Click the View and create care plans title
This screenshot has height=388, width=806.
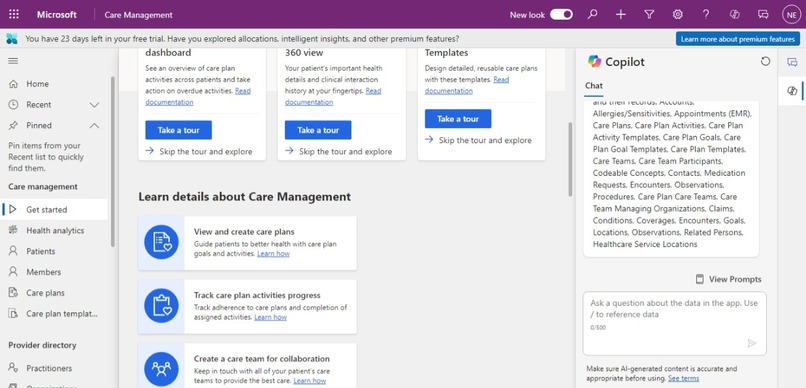(x=244, y=232)
